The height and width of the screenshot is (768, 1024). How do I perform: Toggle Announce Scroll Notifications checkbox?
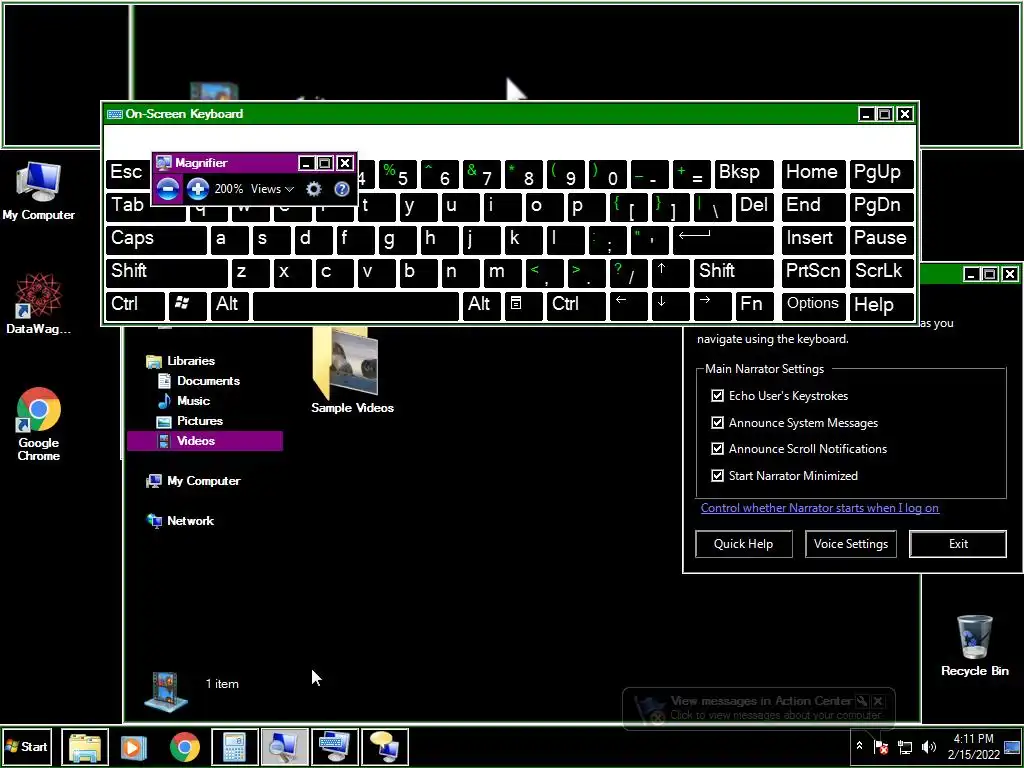[x=717, y=449]
